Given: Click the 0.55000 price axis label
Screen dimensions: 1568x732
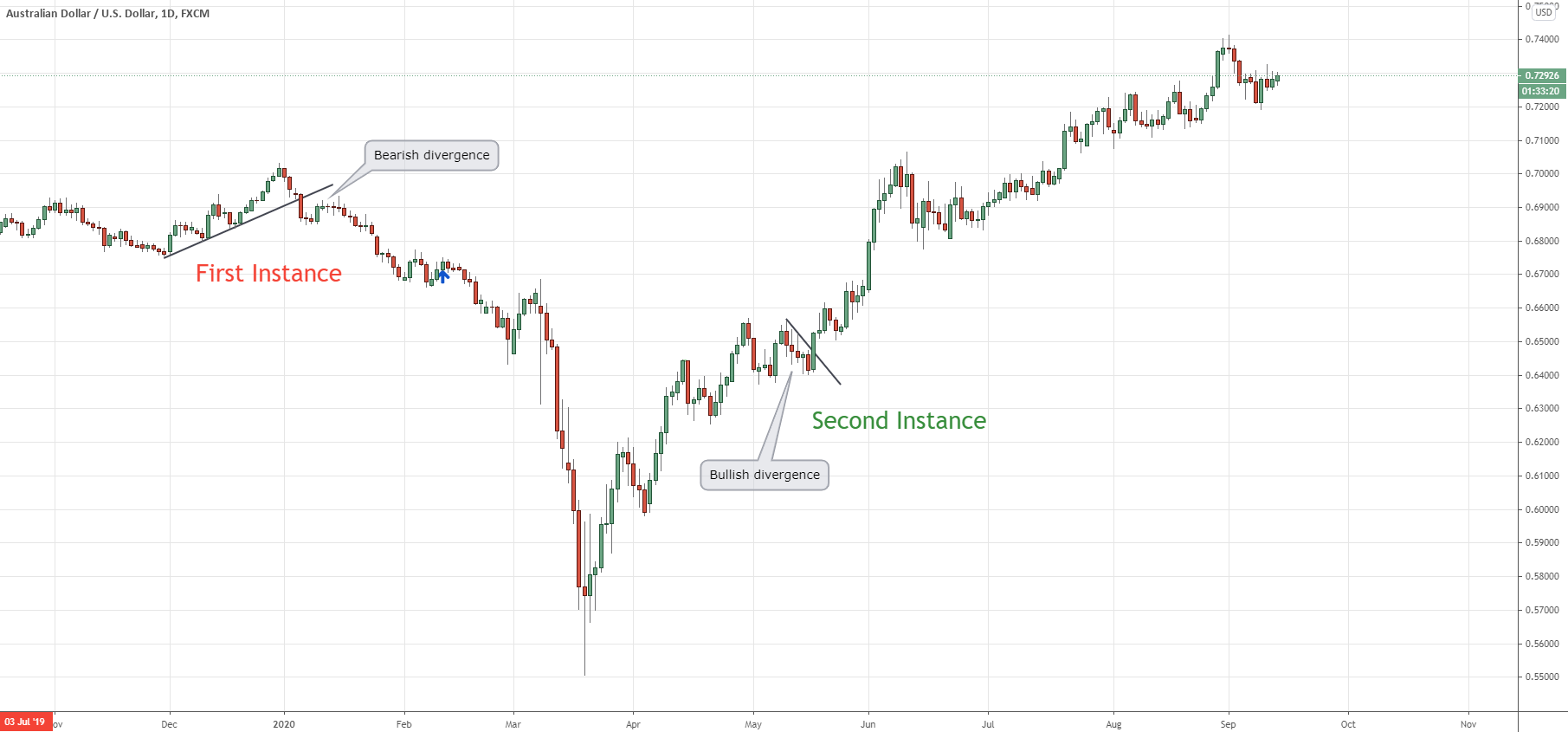Looking at the screenshot, I should click(x=1541, y=677).
